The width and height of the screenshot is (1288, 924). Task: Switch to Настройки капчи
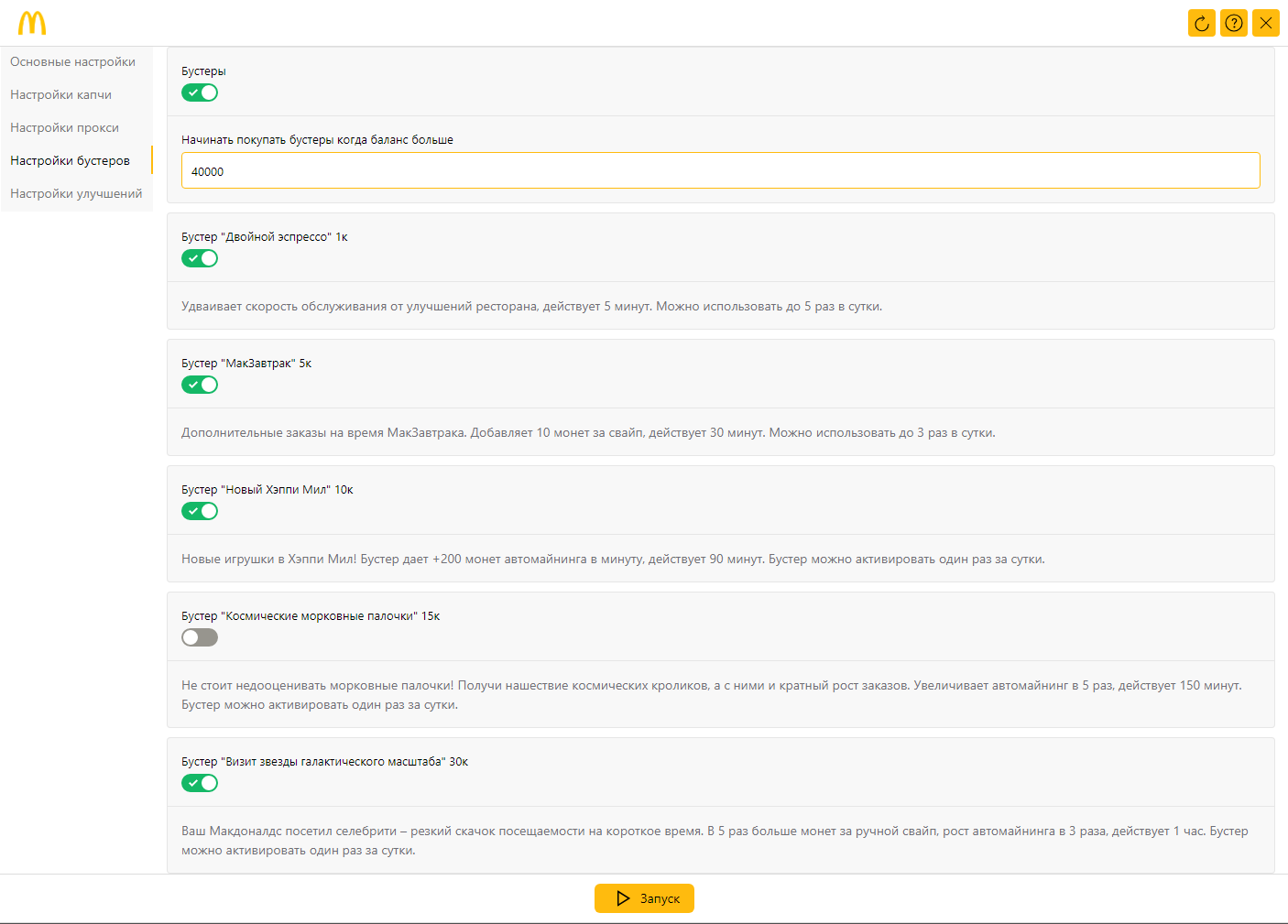tap(61, 95)
